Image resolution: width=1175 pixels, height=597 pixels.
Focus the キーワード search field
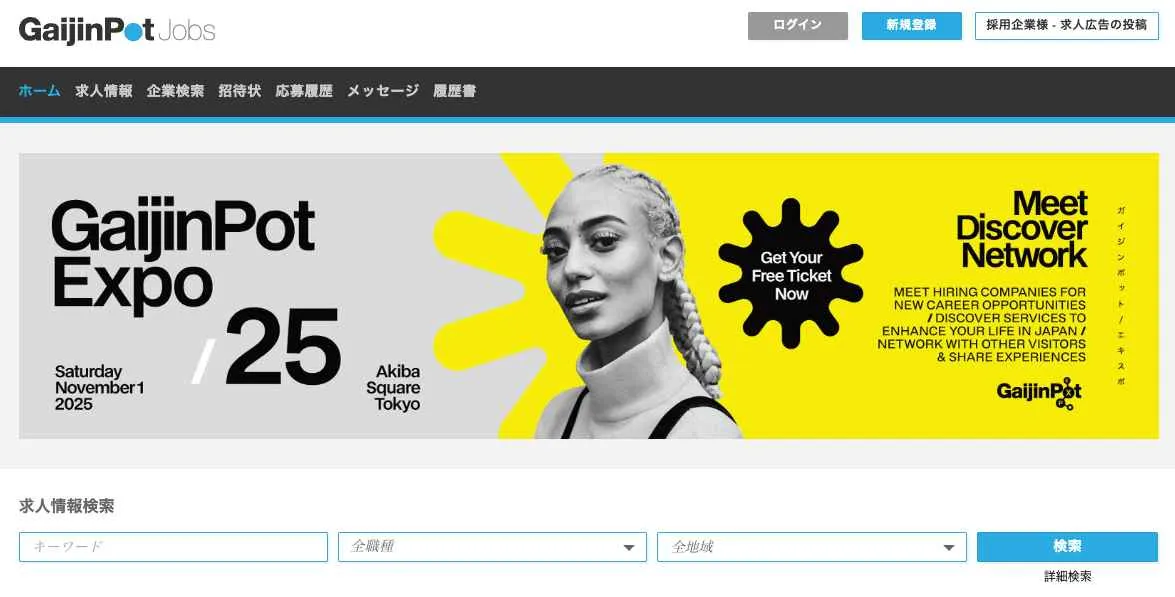coord(173,547)
